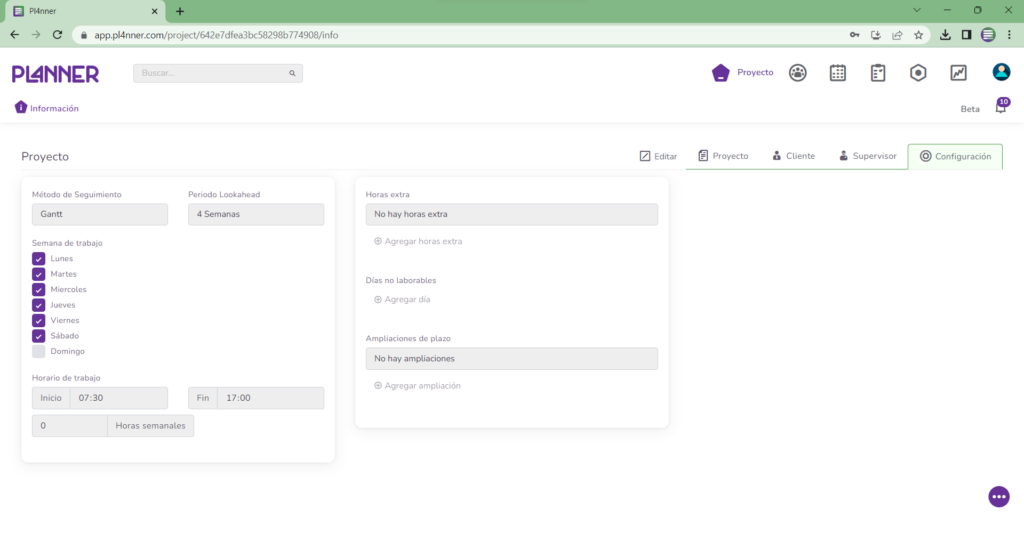Uncheck the Lunes workday checkbox
Image resolution: width=1024 pixels, height=542 pixels.
[39, 259]
